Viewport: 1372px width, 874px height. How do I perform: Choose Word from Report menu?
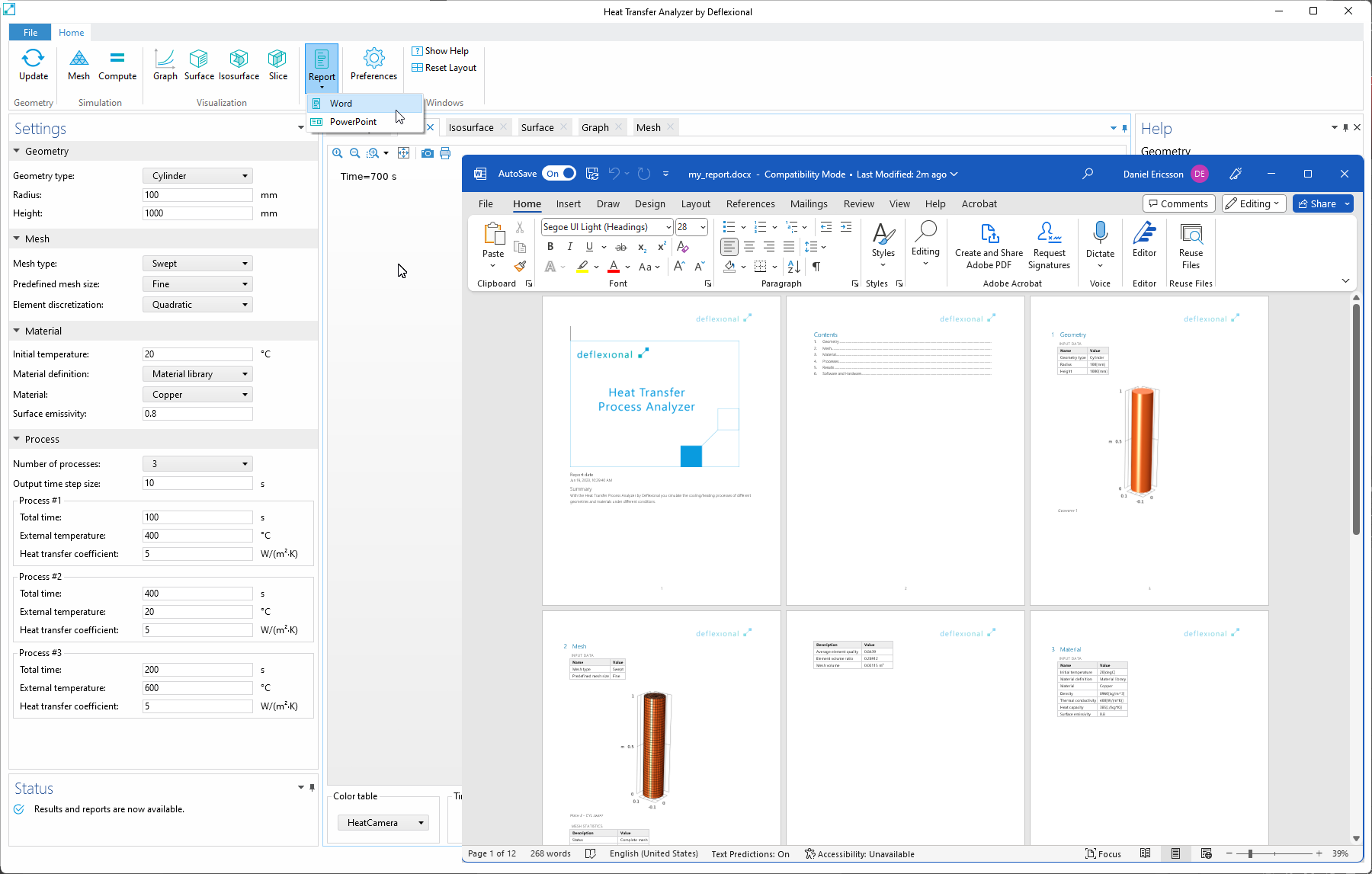(x=365, y=104)
